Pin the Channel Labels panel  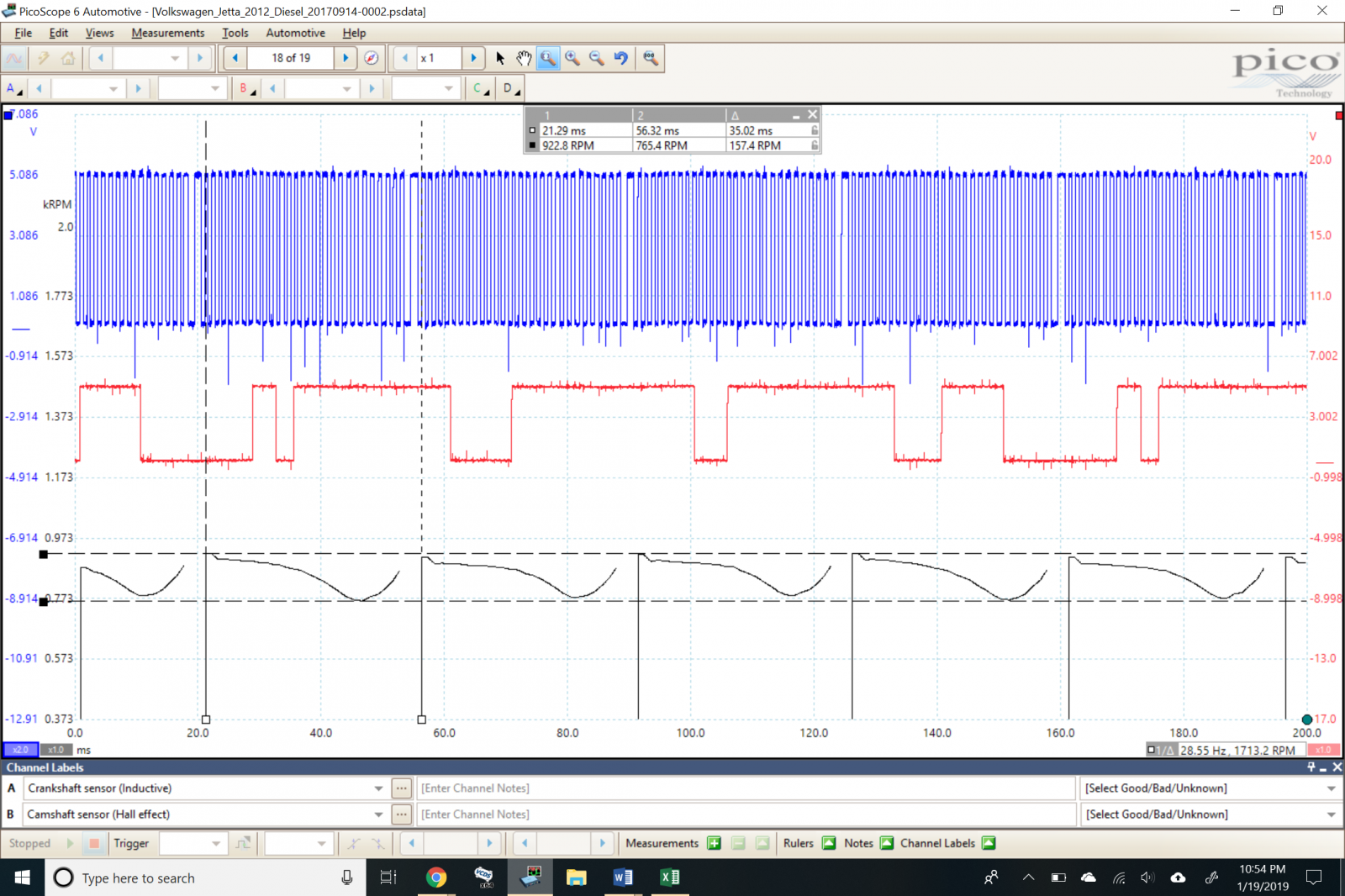1311,767
